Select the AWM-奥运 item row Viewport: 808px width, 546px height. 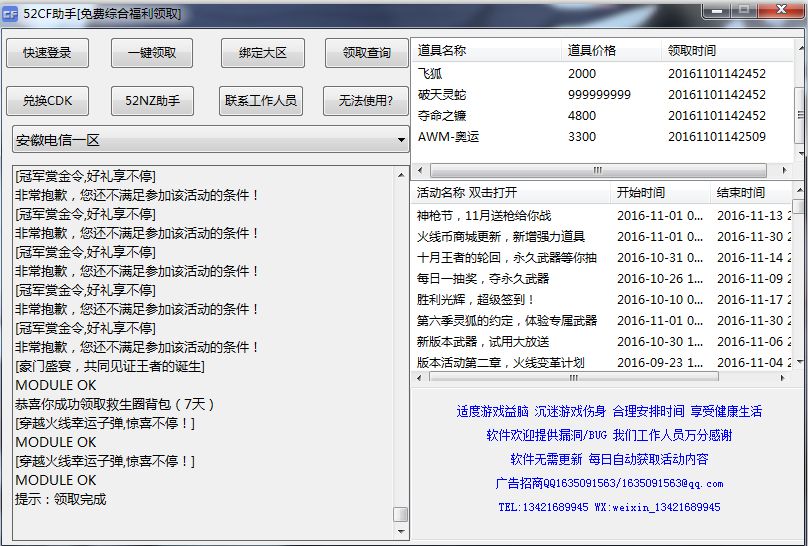(603, 136)
